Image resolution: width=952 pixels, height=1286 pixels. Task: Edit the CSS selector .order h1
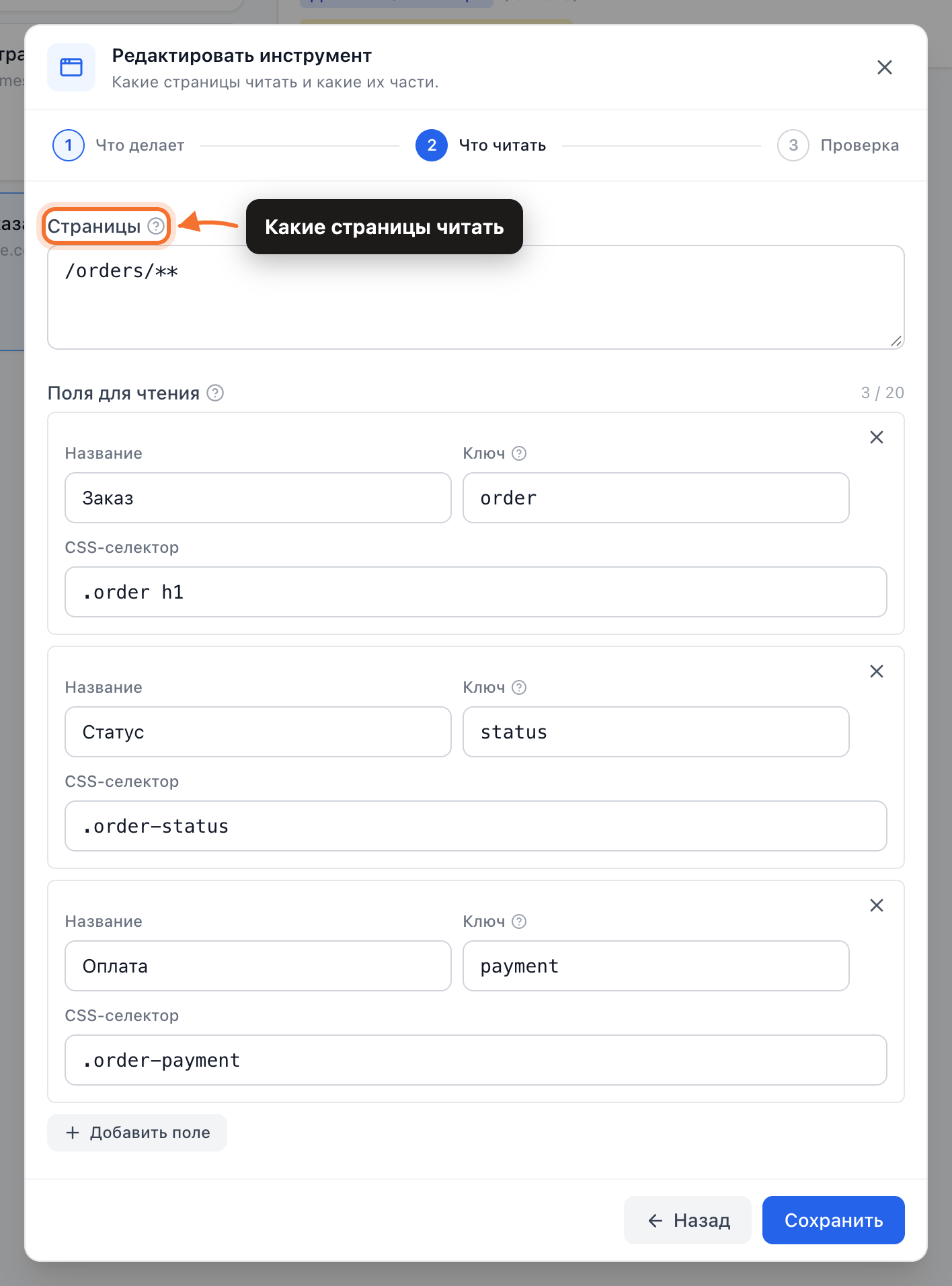pos(476,592)
